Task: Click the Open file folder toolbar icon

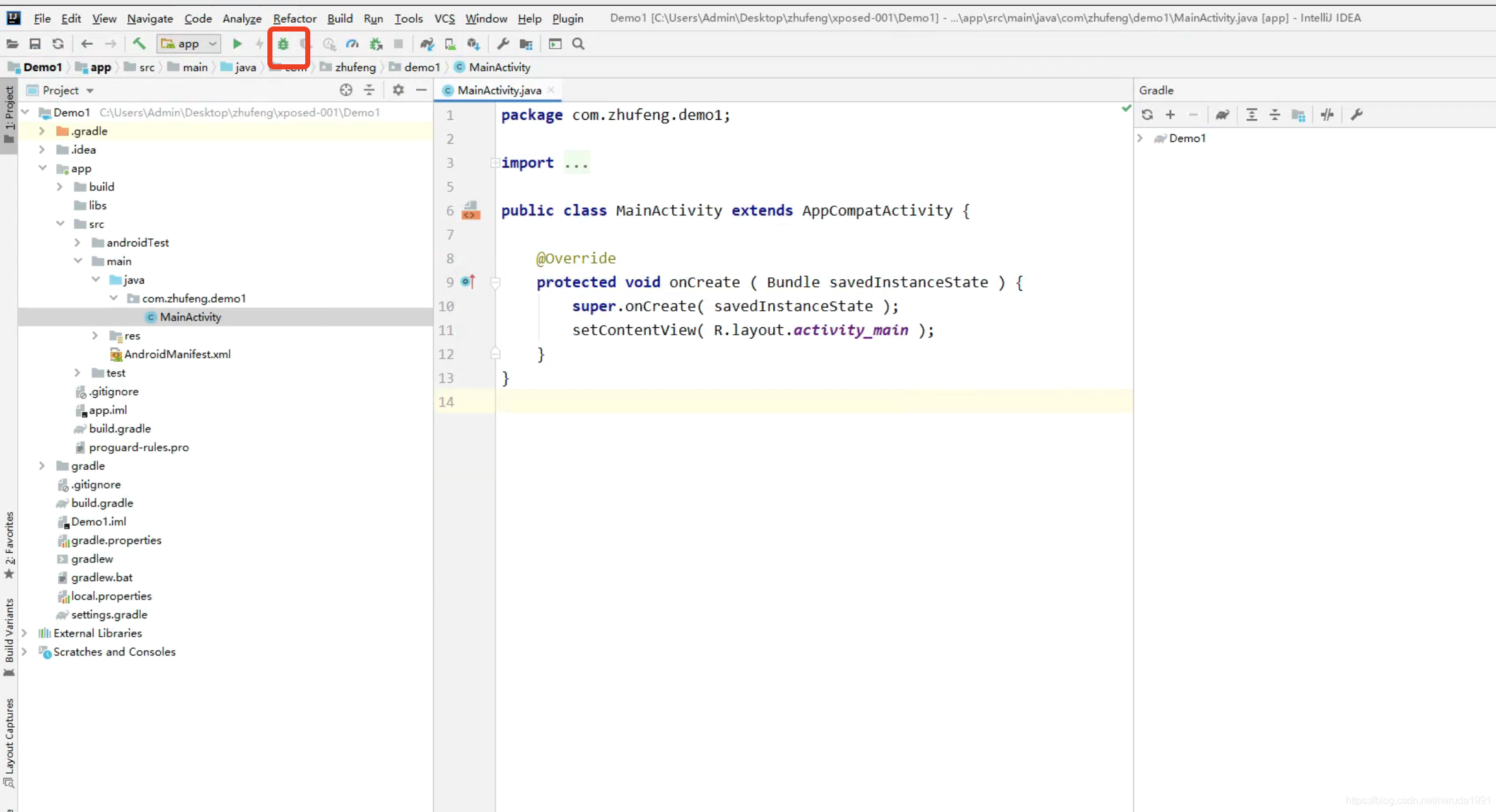Action: (x=12, y=44)
